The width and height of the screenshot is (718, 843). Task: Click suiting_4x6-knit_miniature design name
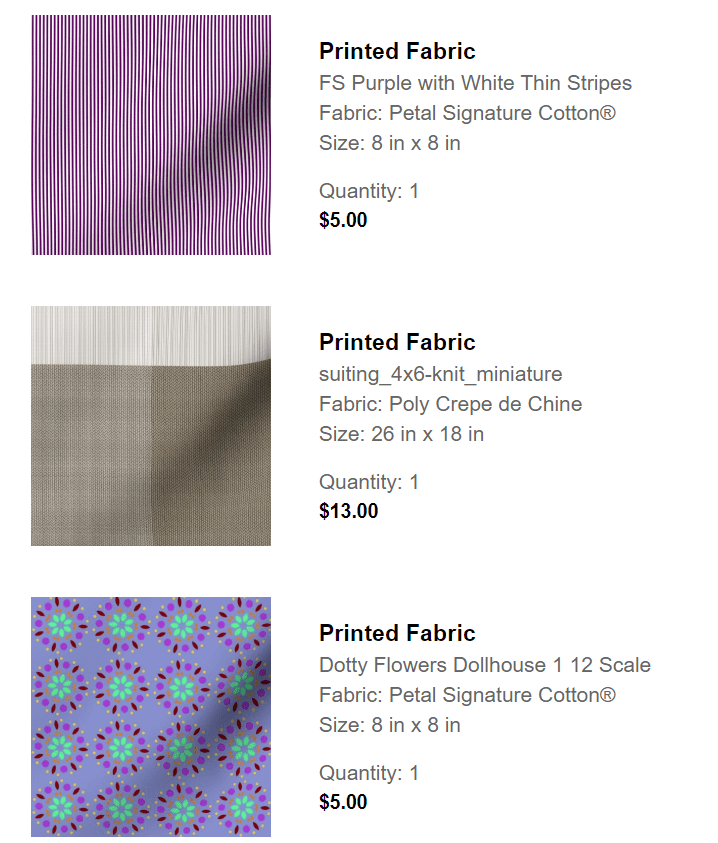(440, 374)
